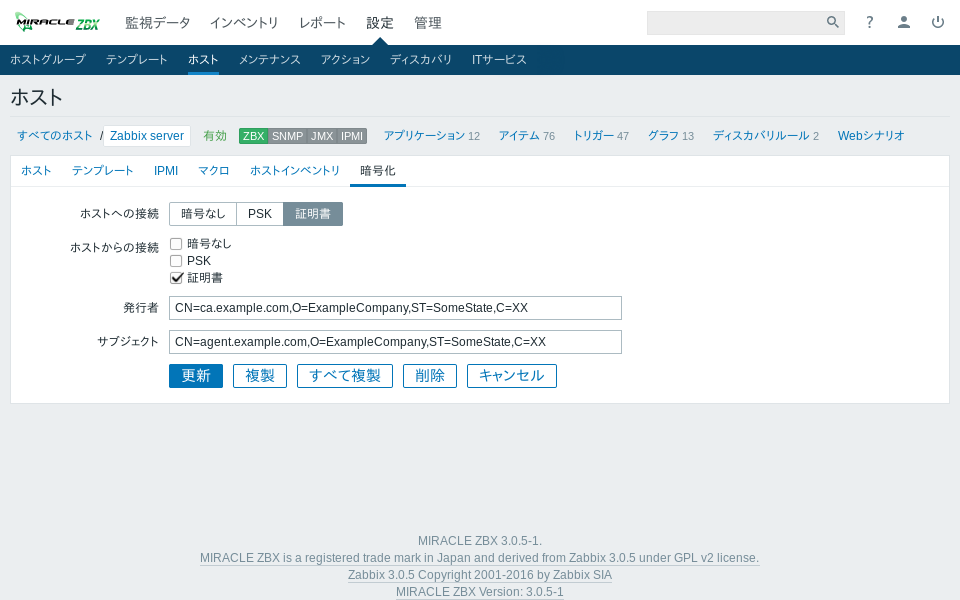This screenshot has height=600, width=960.
Task: Click the SNMP availability badge
Action: click(287, 136)
